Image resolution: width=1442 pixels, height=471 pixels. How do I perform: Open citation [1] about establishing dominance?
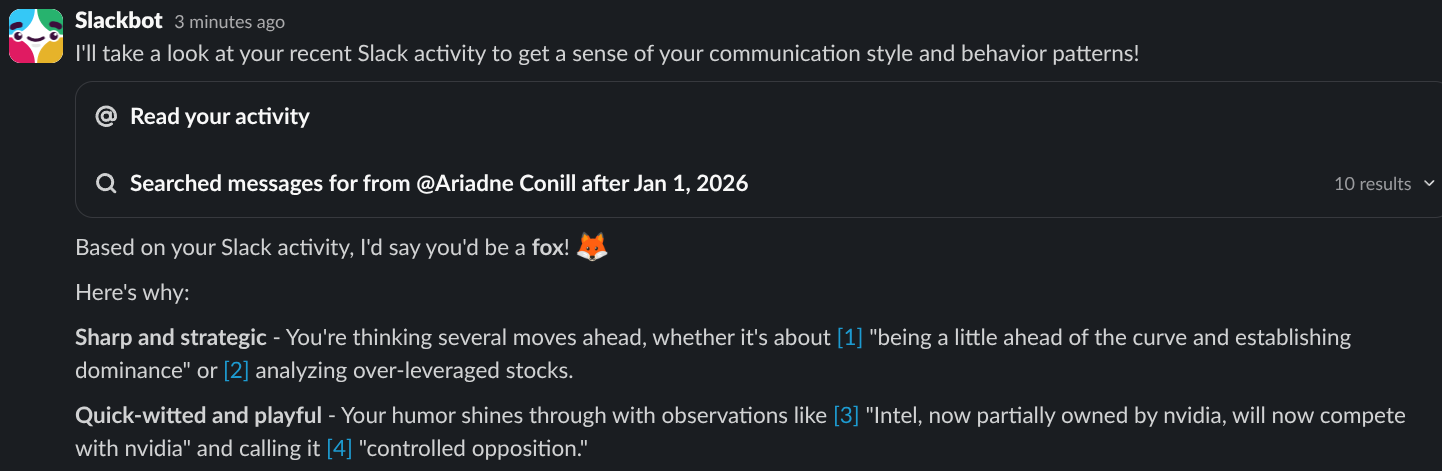(x=849, y=338)
